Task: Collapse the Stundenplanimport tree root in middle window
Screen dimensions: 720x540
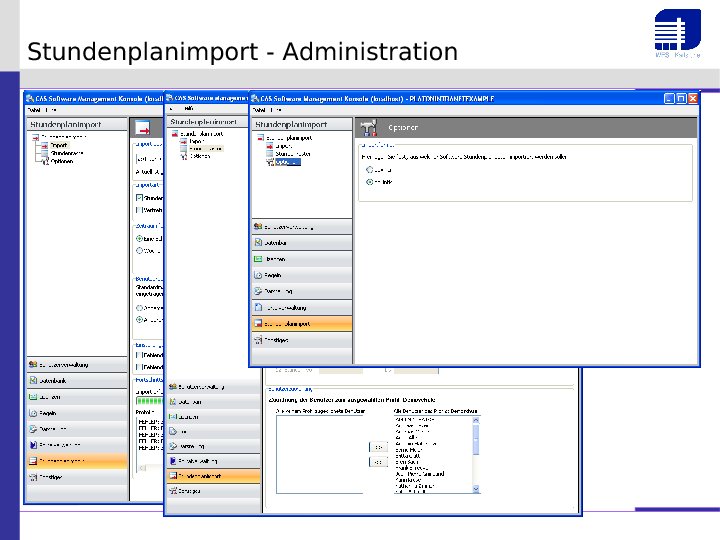Action: (x=174, y=133)
